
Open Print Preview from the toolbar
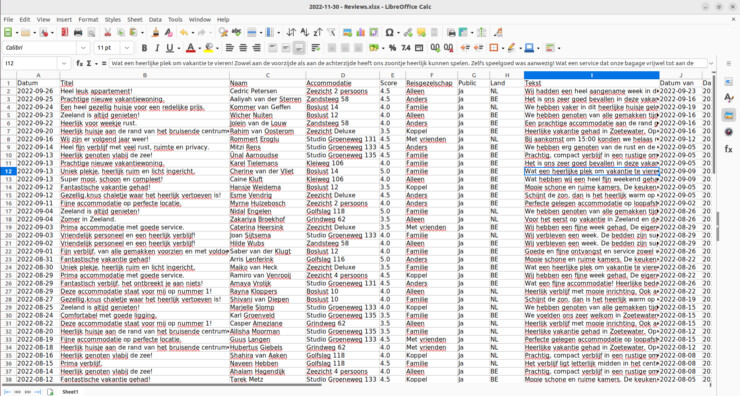[x=91, y=33]
